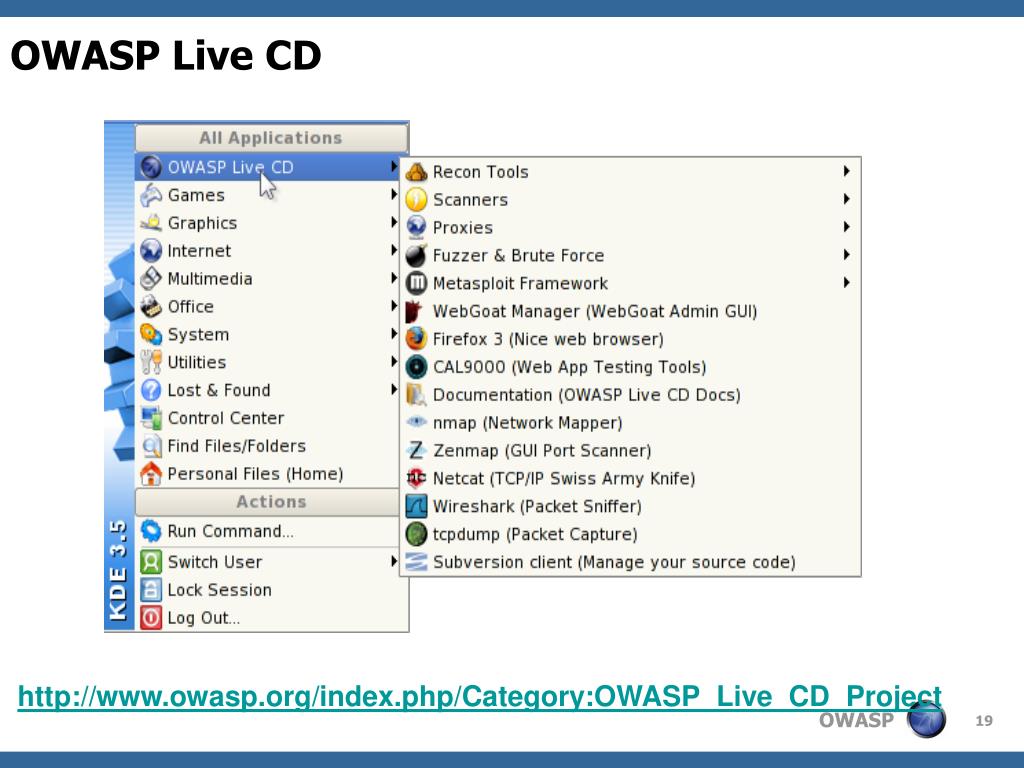This screenshot has height=768, width=1024.
Task: Click the Multimedia icon
Action: 151,279
